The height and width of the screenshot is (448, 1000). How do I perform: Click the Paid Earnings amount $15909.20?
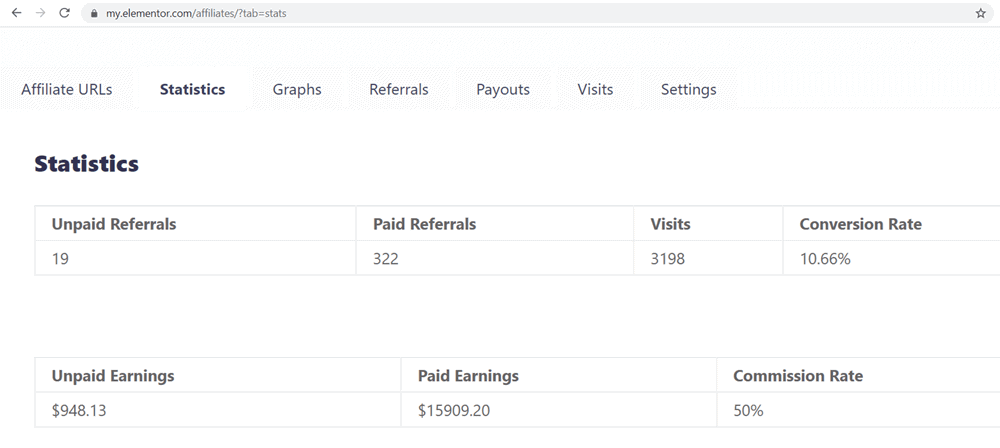(454, 411)
